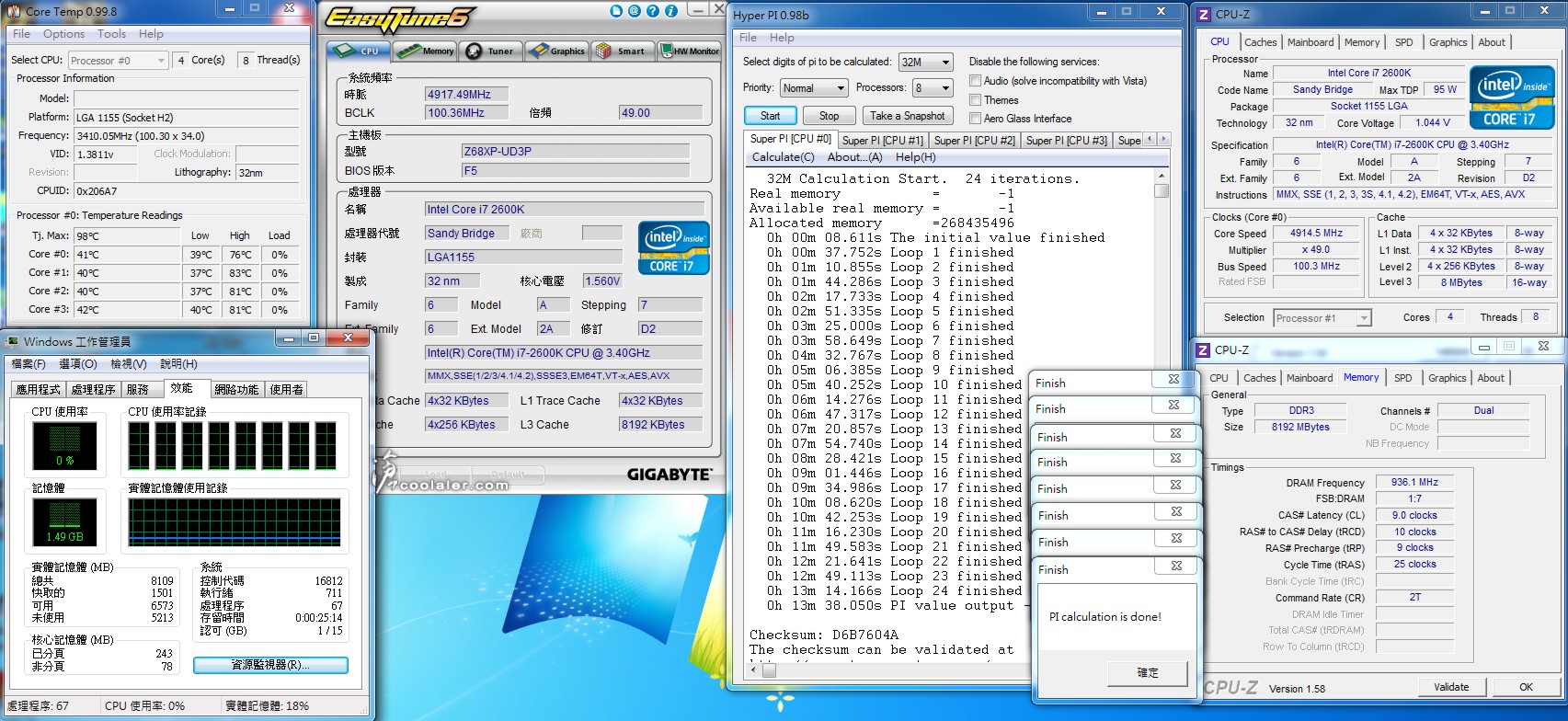This screenshot has height=721, width=1568.
Task: Open Task Manager 檔案(F) menu
Action: pyautogui.click(x=29, y=364)
